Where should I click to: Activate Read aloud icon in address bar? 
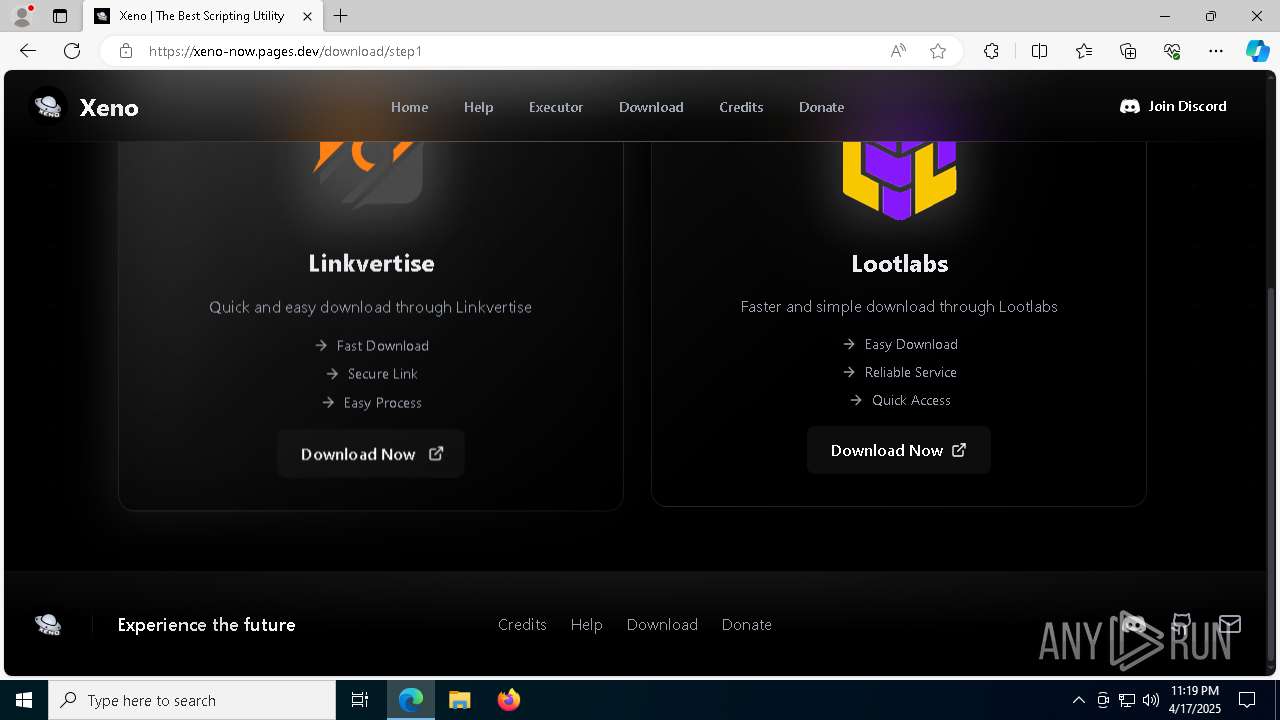(x=898, y=51)
